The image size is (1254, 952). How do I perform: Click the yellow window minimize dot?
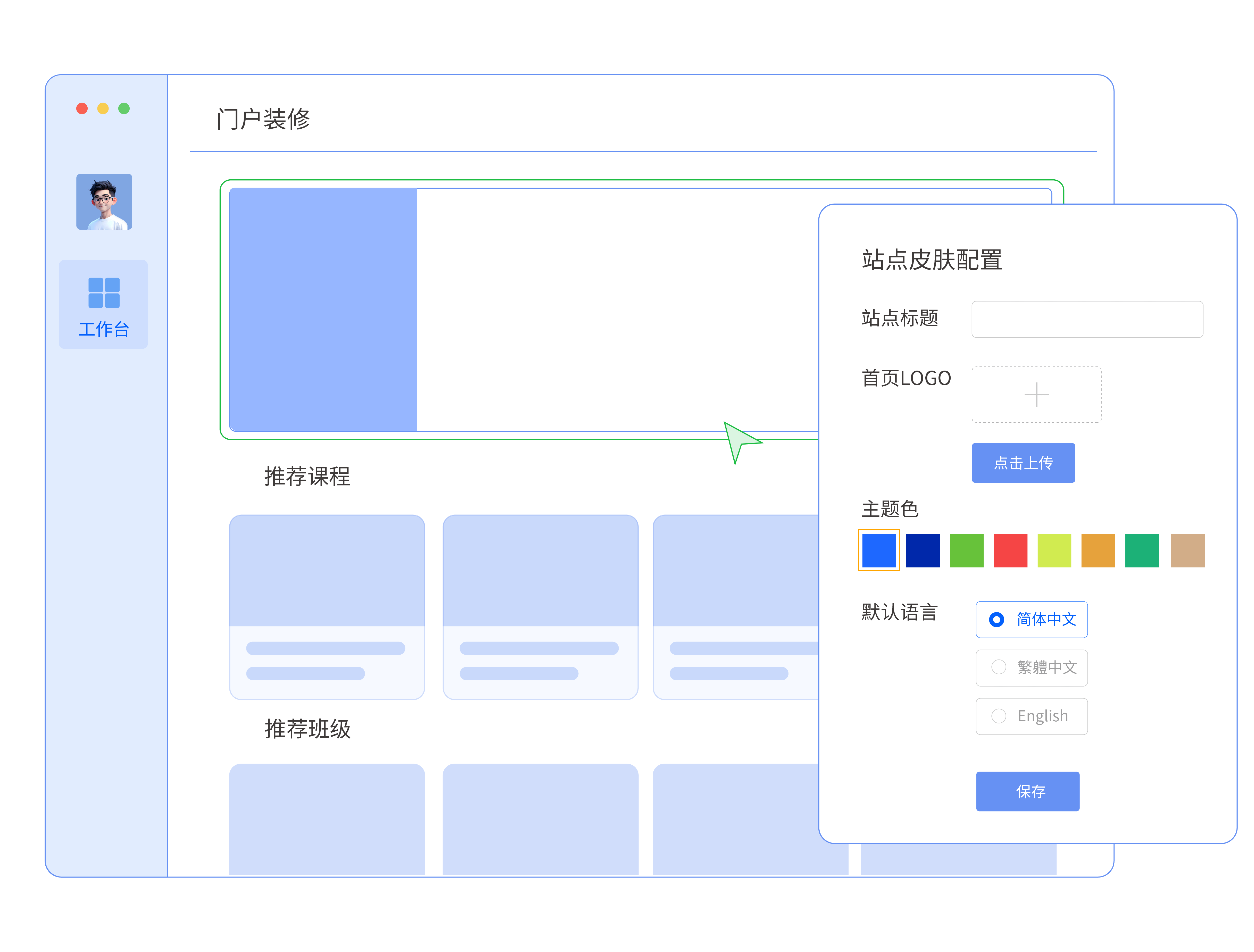[103, 108]
